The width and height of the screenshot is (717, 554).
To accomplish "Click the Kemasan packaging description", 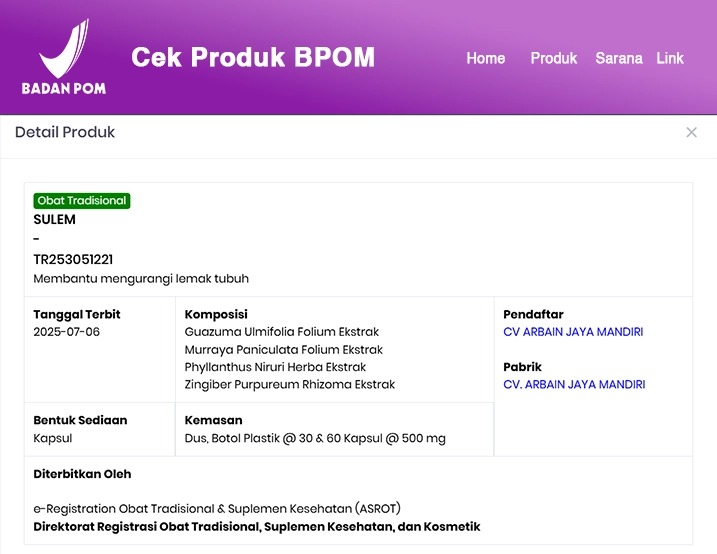I will point(315,438).
